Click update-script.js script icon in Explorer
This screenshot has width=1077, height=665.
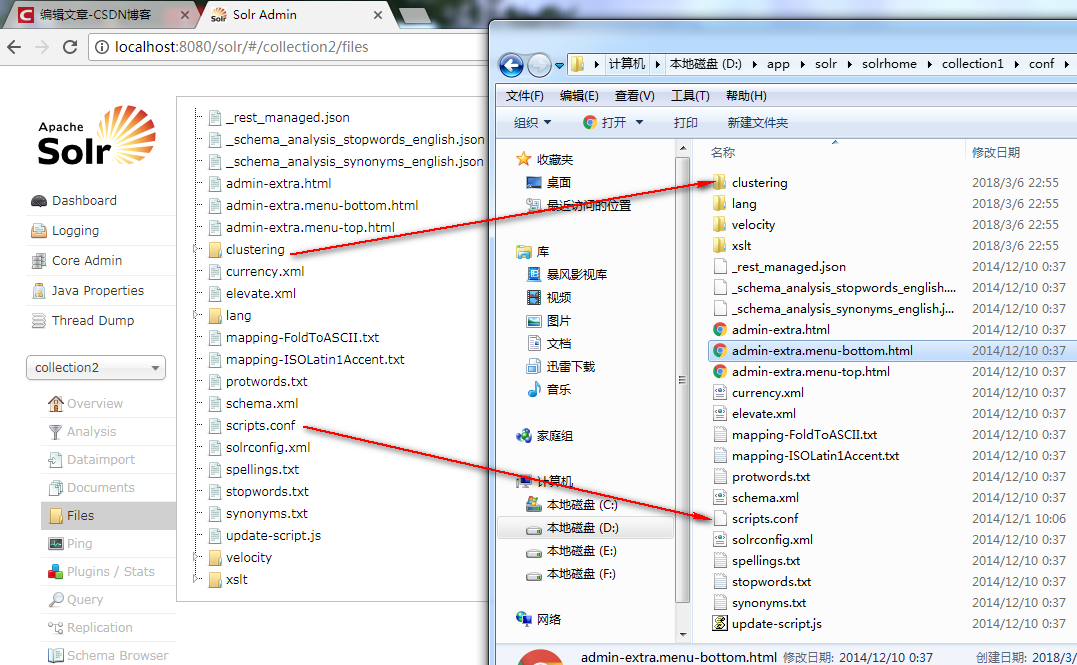[x=719, y=624]
